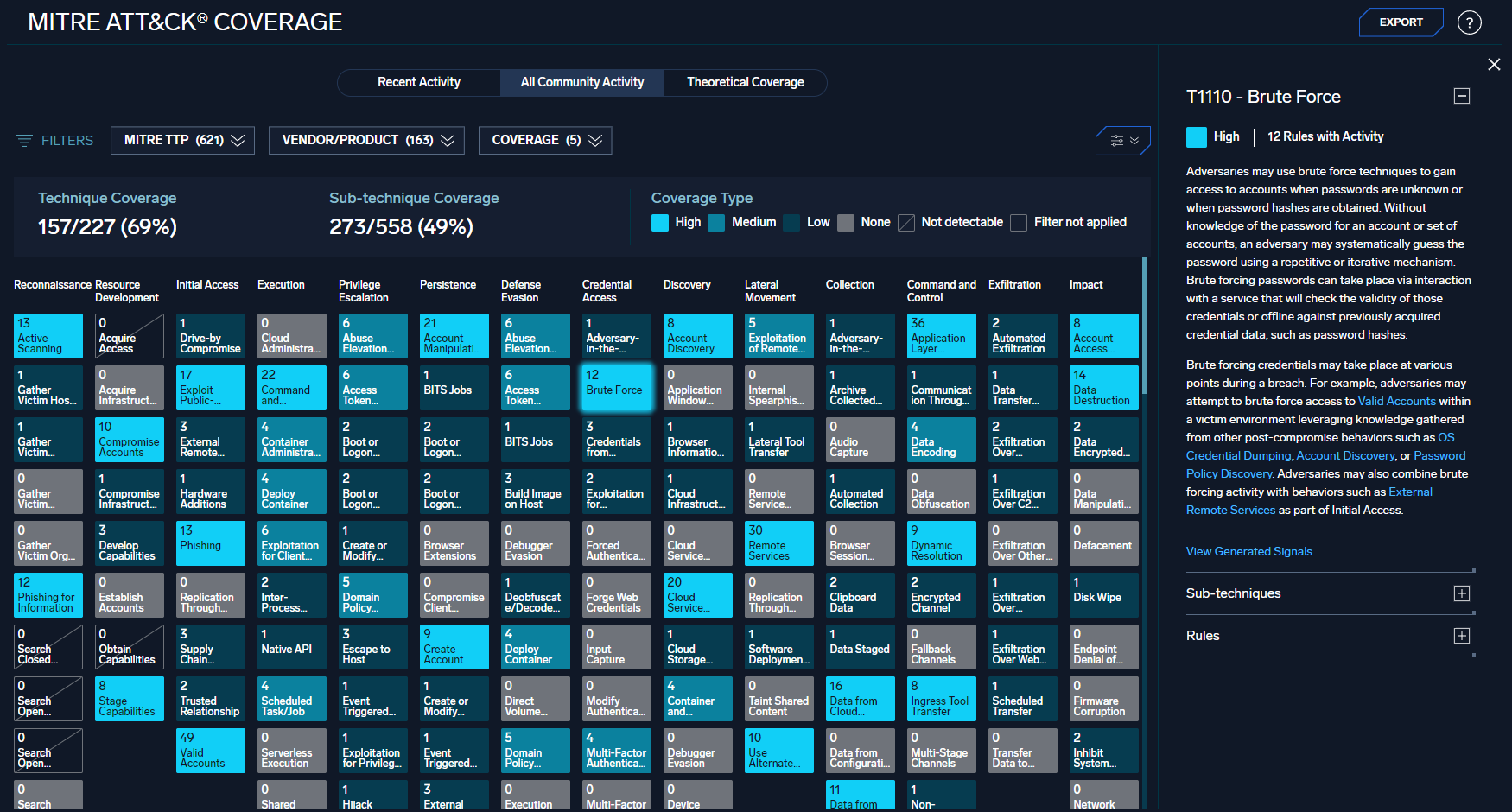Image resolution: width=1512 pixels, height=812 pixels.
Task: Toggle the Not detectable coverage filter
Action: coord(906,222)
